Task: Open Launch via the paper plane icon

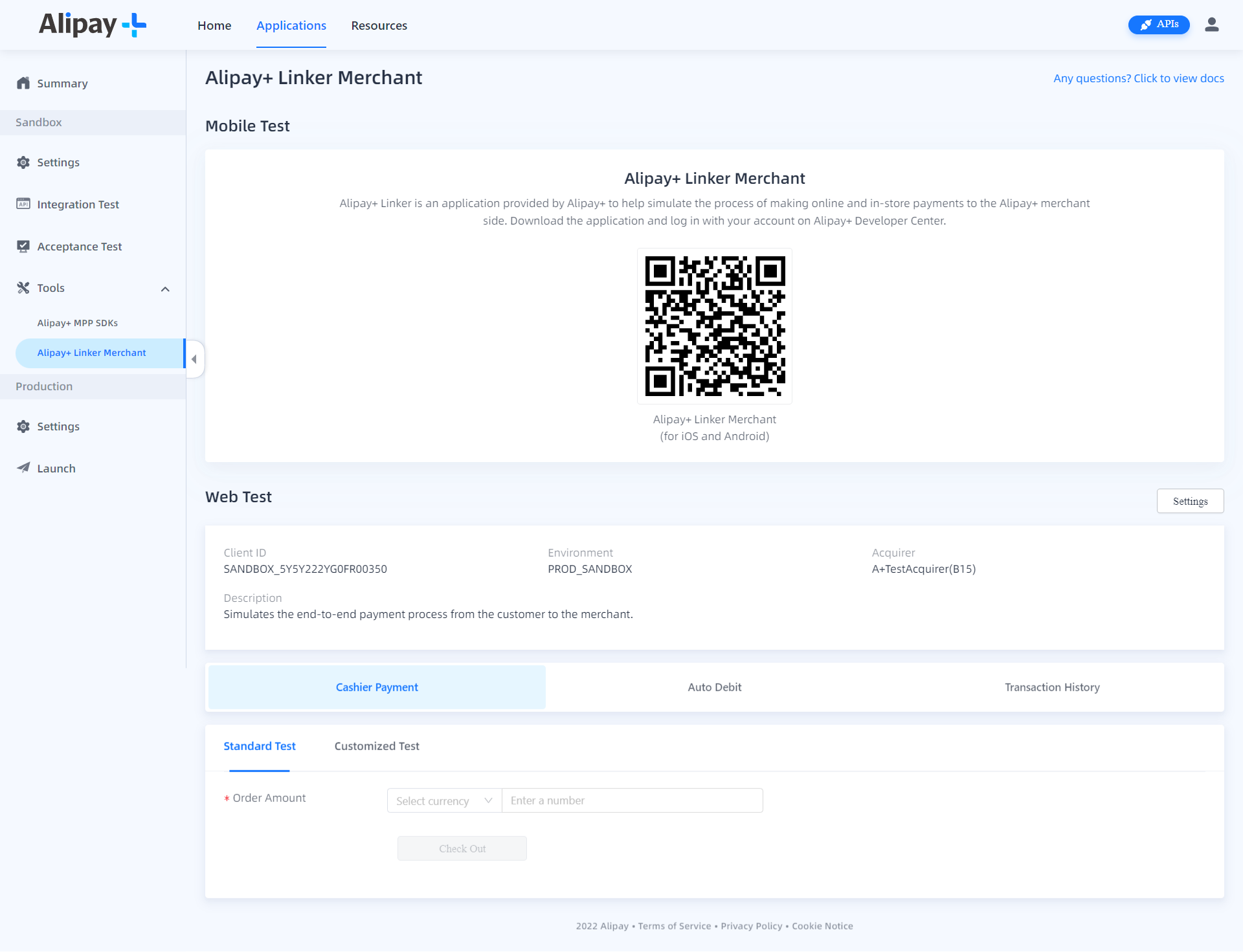Action: (x=23, y=468)
